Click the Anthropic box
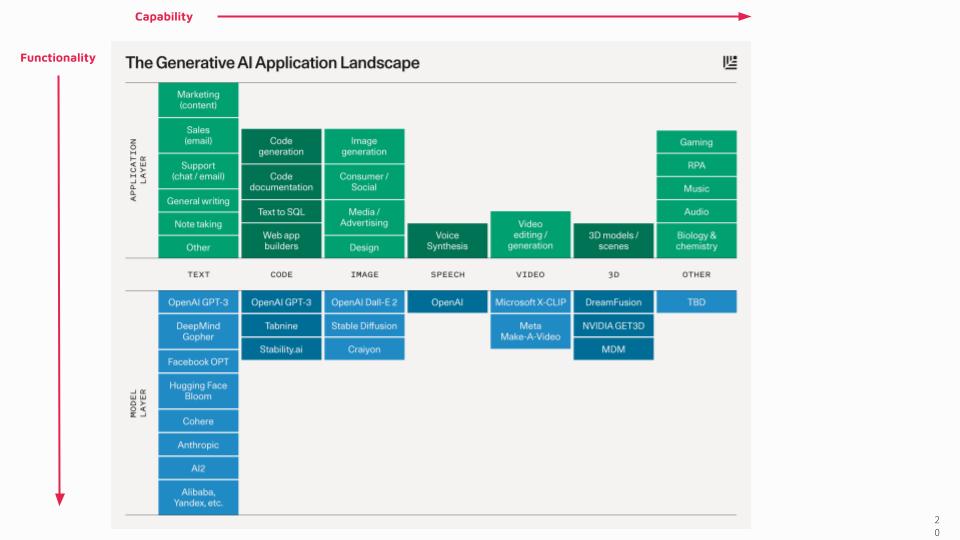This screenshot has height=540, width=960. (198, 444)
